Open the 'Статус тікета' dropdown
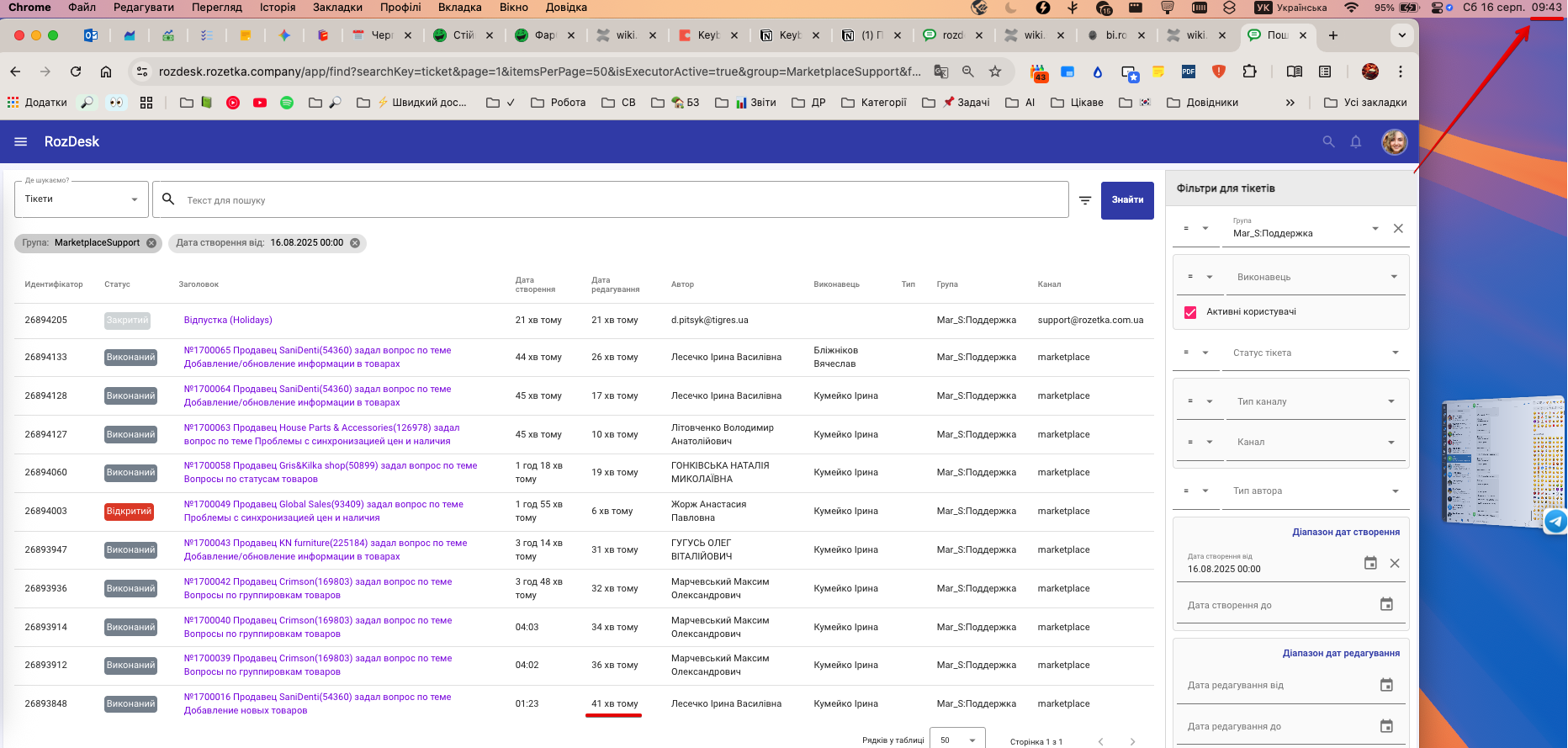This screenshot has width=1568, height=748. (1315, 353)
